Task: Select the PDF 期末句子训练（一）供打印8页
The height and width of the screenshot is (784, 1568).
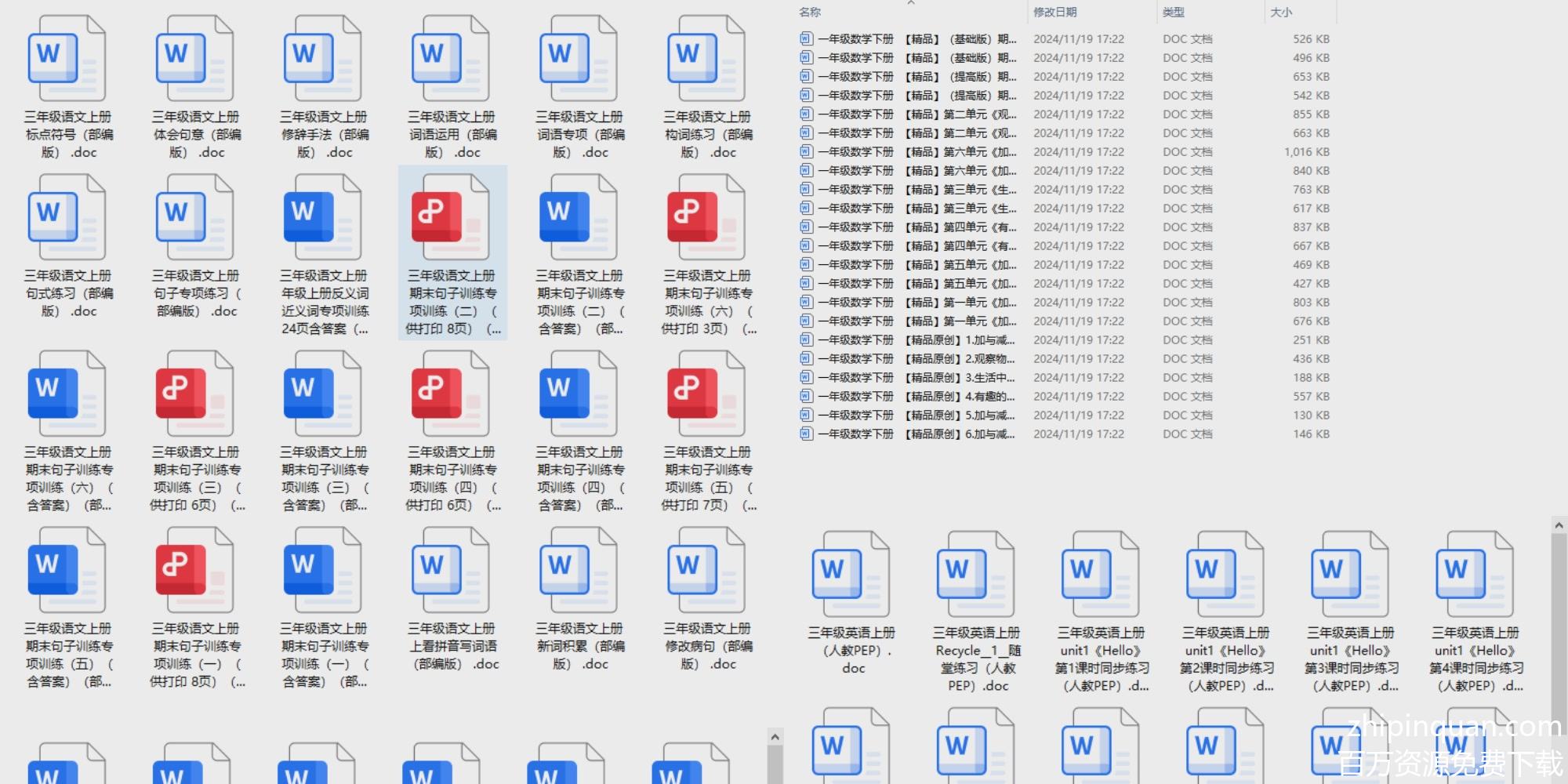Action: tap(194, 572)
